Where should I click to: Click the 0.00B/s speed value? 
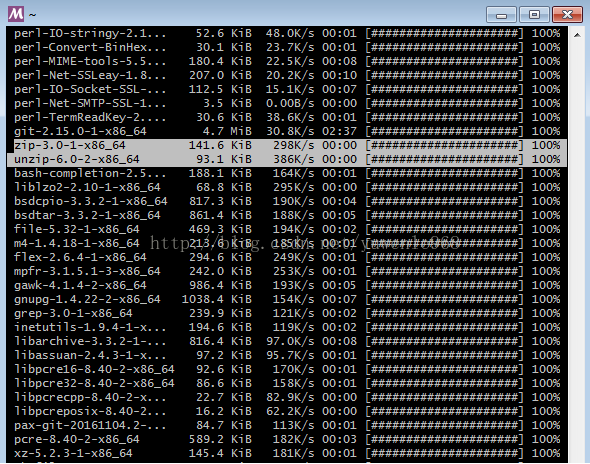[290, 103]
